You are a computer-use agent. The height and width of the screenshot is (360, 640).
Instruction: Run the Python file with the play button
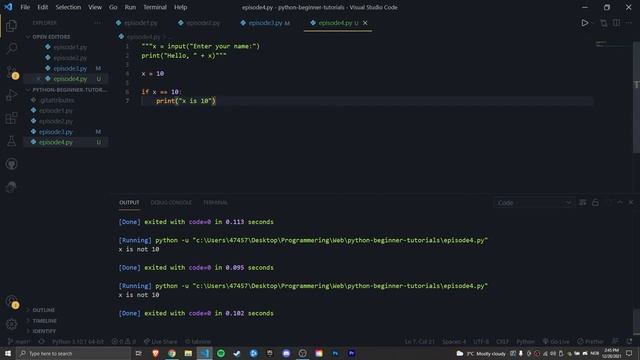[584, 23]
